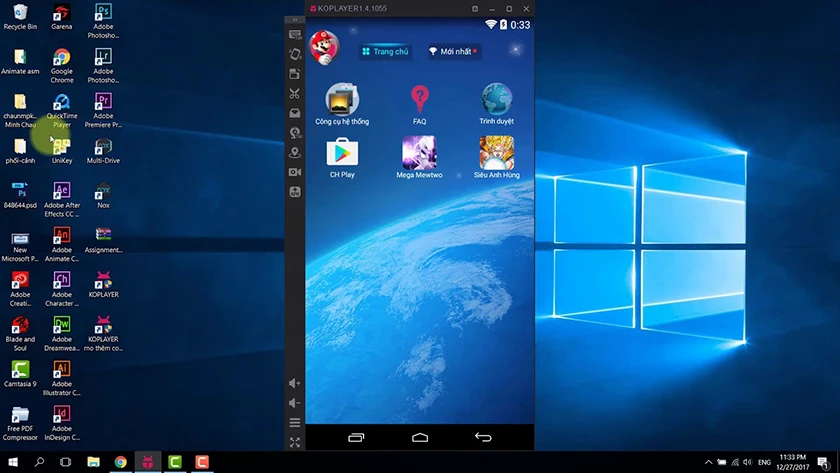Image resolution: width=840 pixels, height=473 pixels.
Task: Collapse the KOPlayer sidebar with top arrow
Action: (x=295, y=20)
